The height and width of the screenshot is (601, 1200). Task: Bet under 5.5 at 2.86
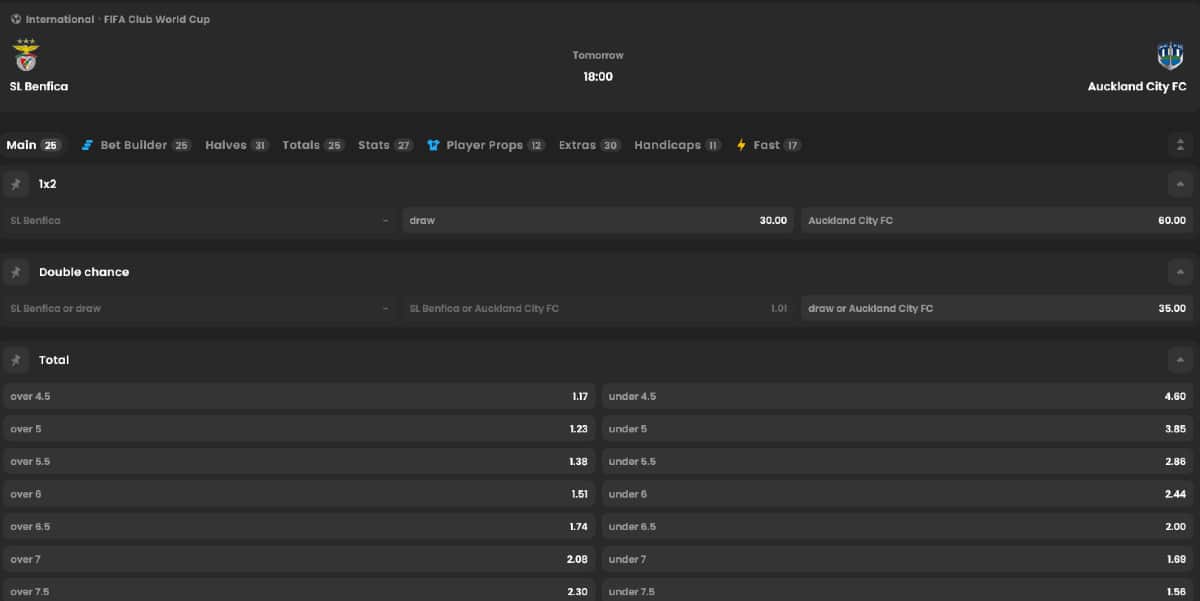coord(898,461)
